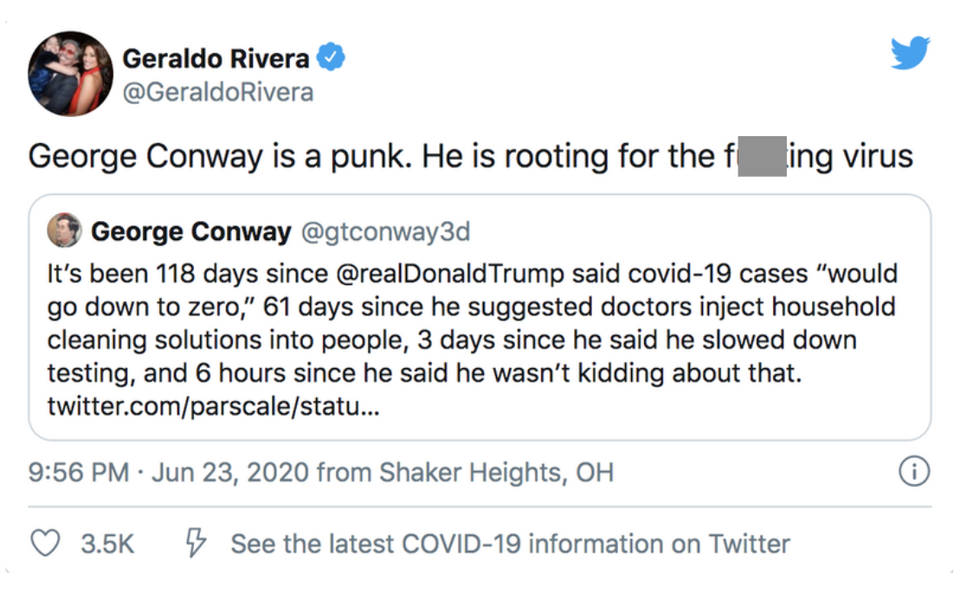The height and width of the screenshot is (603, 980).
Task: Open See the latest COVID-19 information link
Action: click(510, 544)
